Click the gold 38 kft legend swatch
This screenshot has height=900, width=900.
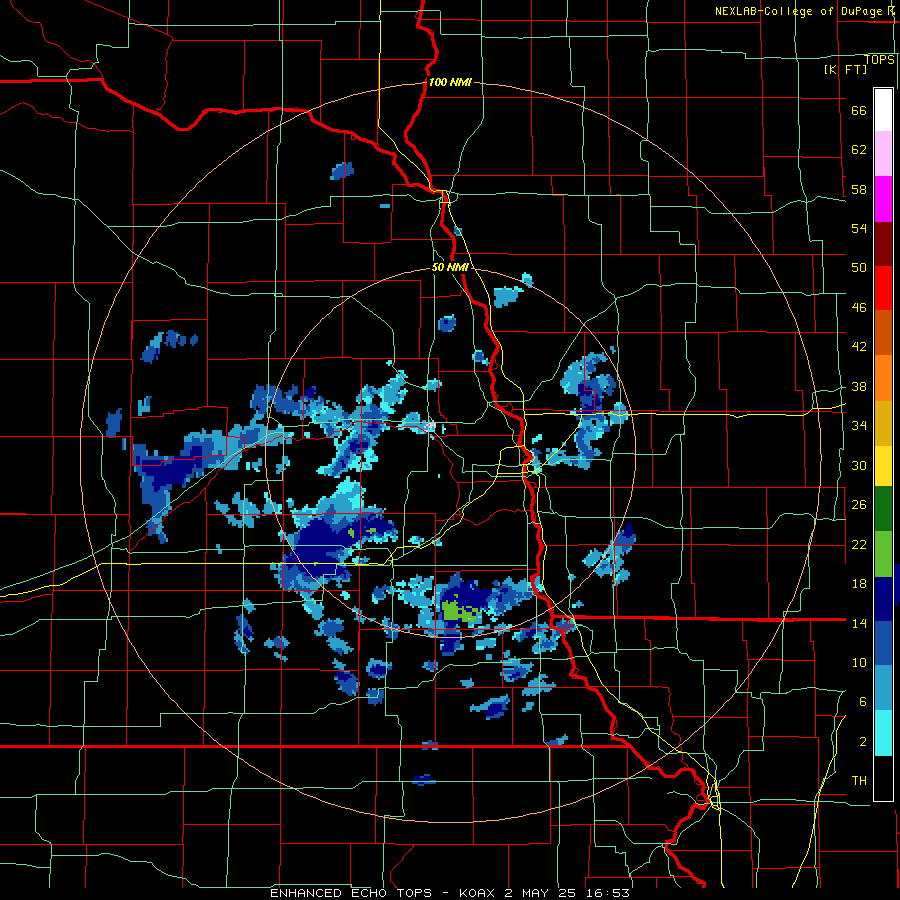[x=883, y=422]
